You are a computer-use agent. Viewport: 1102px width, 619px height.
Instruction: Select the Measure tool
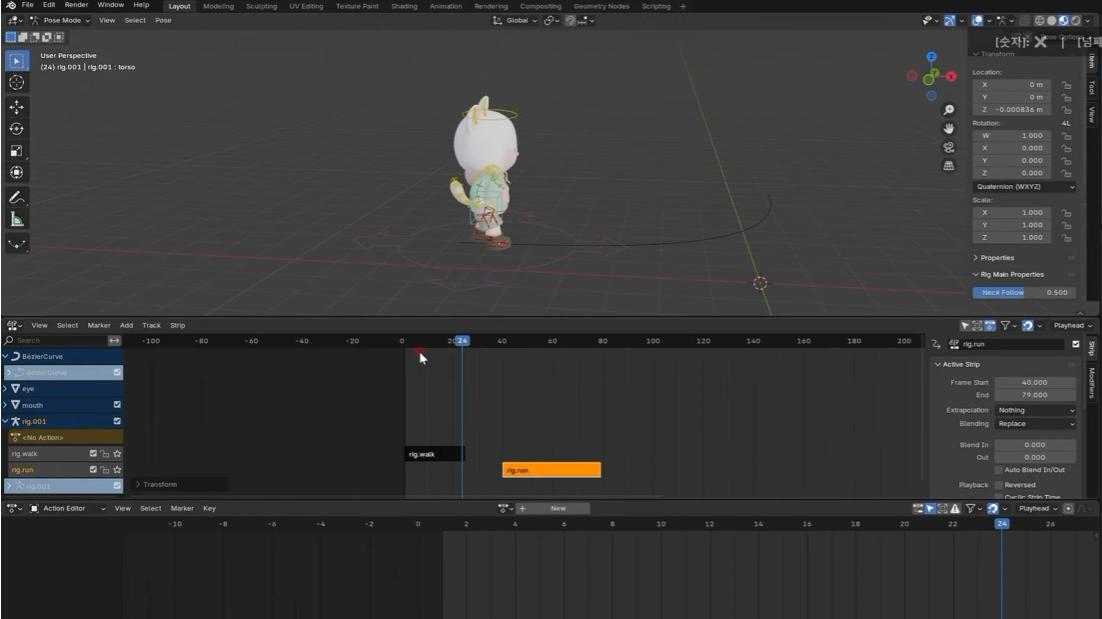point(17,220)
